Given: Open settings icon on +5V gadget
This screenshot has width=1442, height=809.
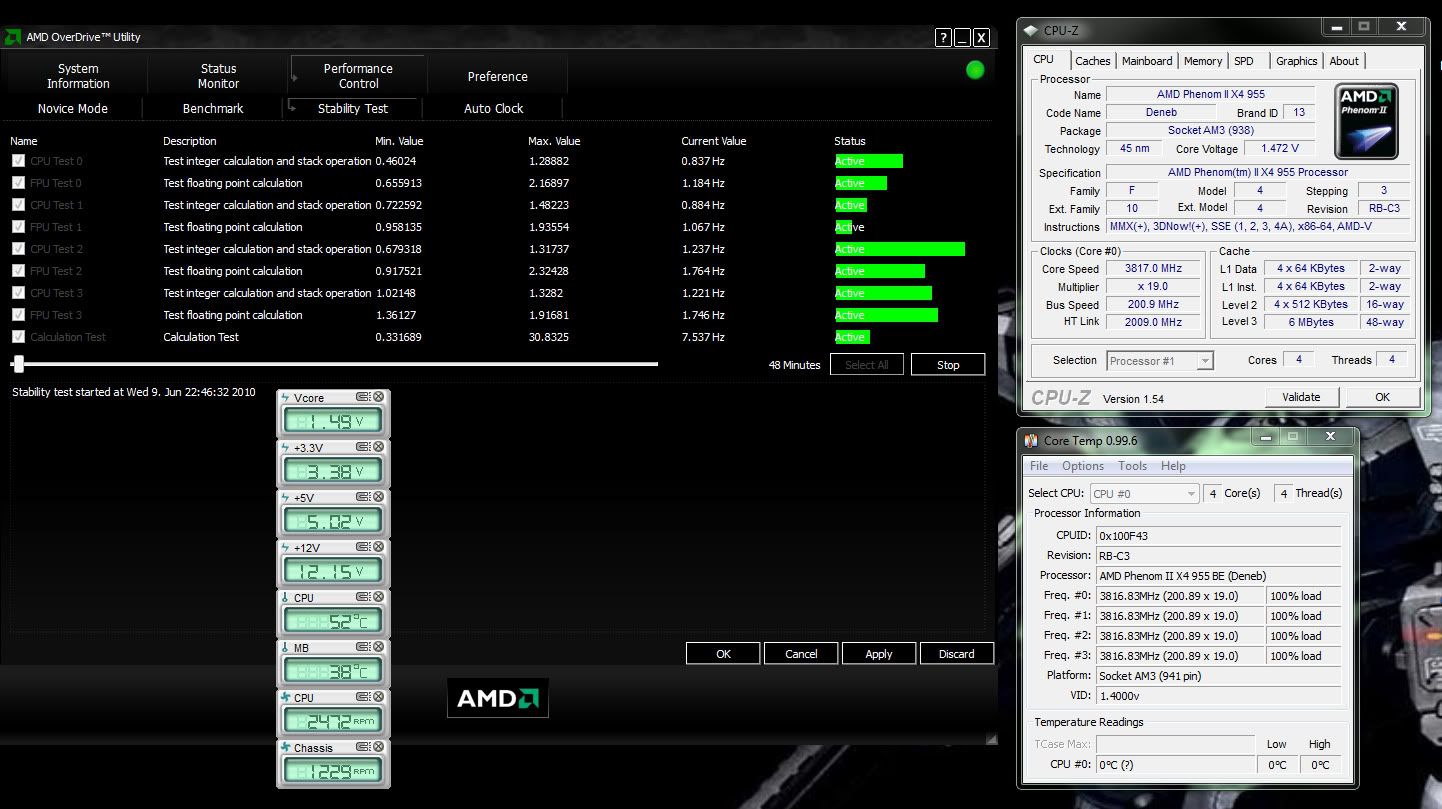Looking at the screenshot, I should [x=363, y=497].
